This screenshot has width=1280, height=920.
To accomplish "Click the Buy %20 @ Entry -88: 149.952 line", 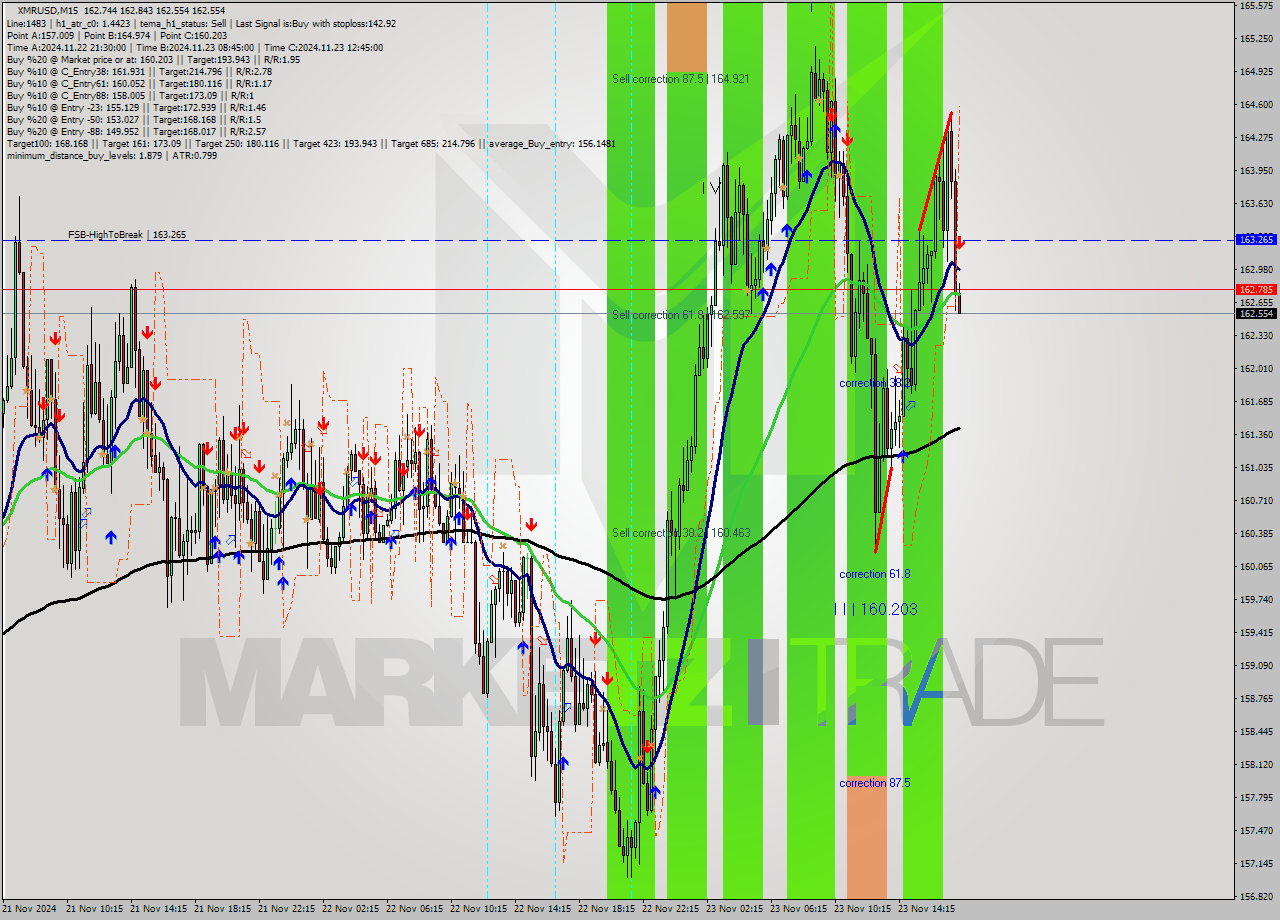I will pos(136,131).
